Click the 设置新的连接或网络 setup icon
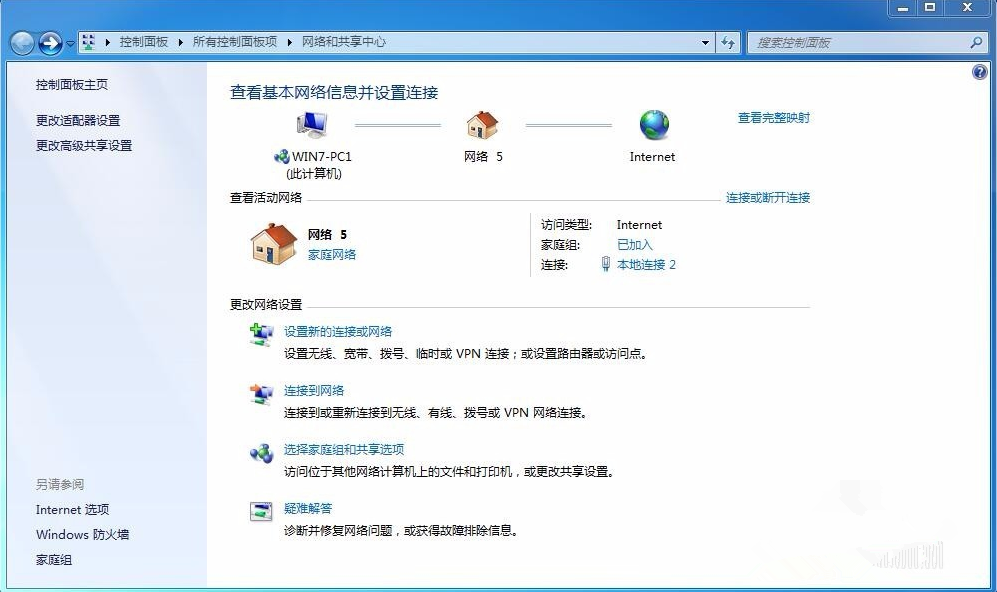 click(260, 335)
